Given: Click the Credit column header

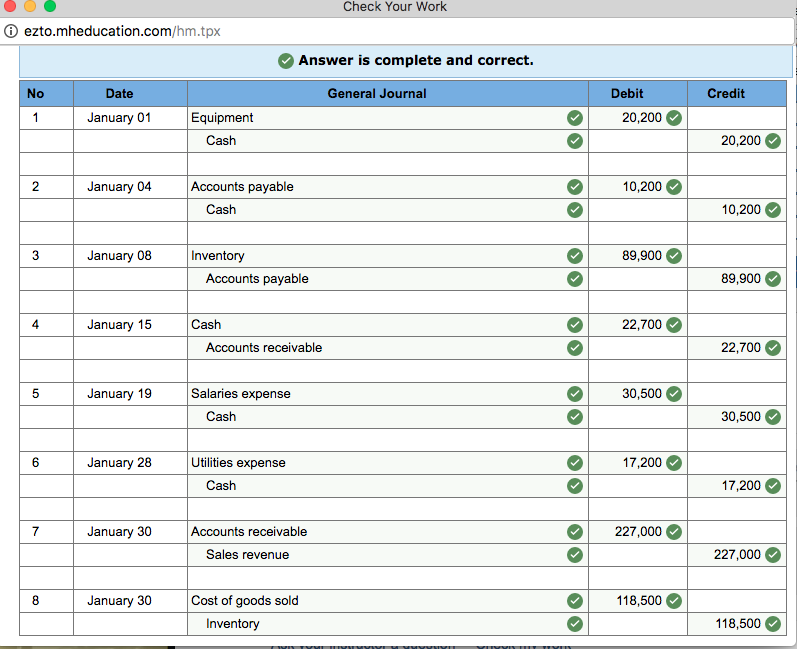Looking at the screenshot, I should pos(737,94).
